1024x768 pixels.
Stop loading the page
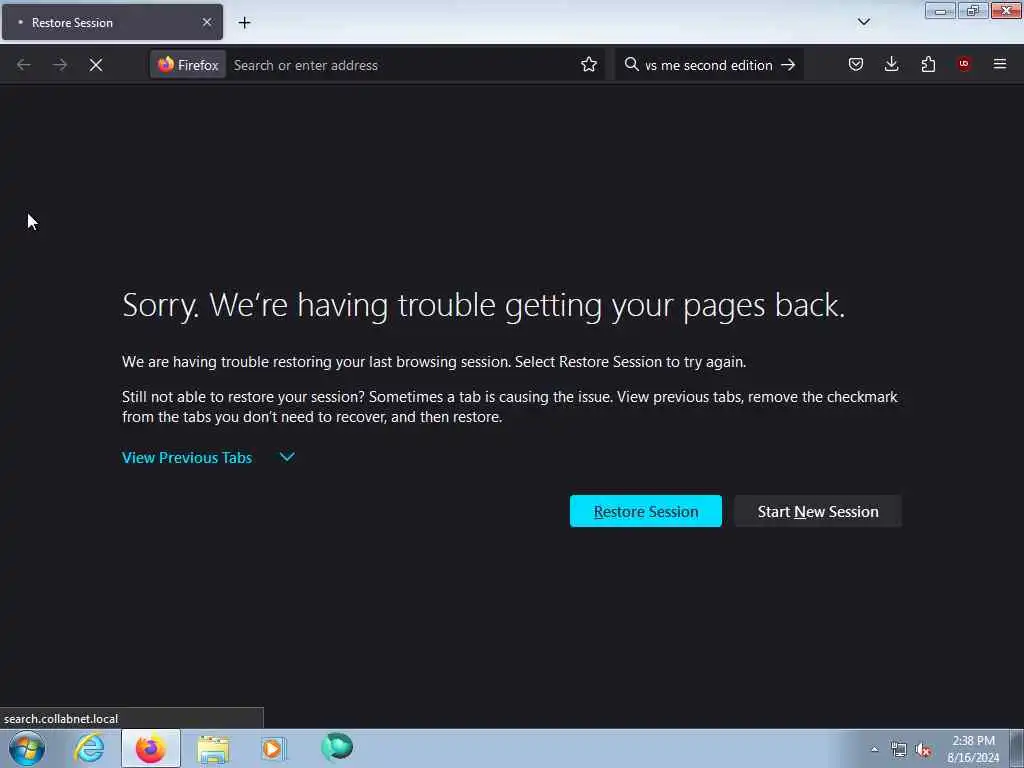pos(96,65)
